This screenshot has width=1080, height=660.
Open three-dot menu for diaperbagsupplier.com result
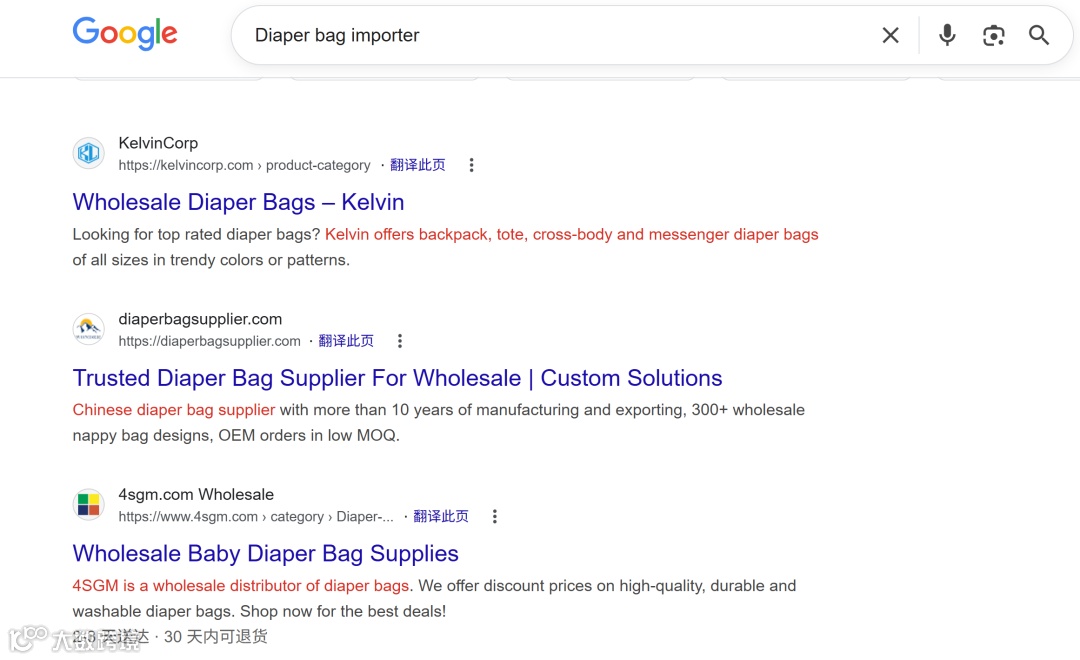click(x=399, y=341)
